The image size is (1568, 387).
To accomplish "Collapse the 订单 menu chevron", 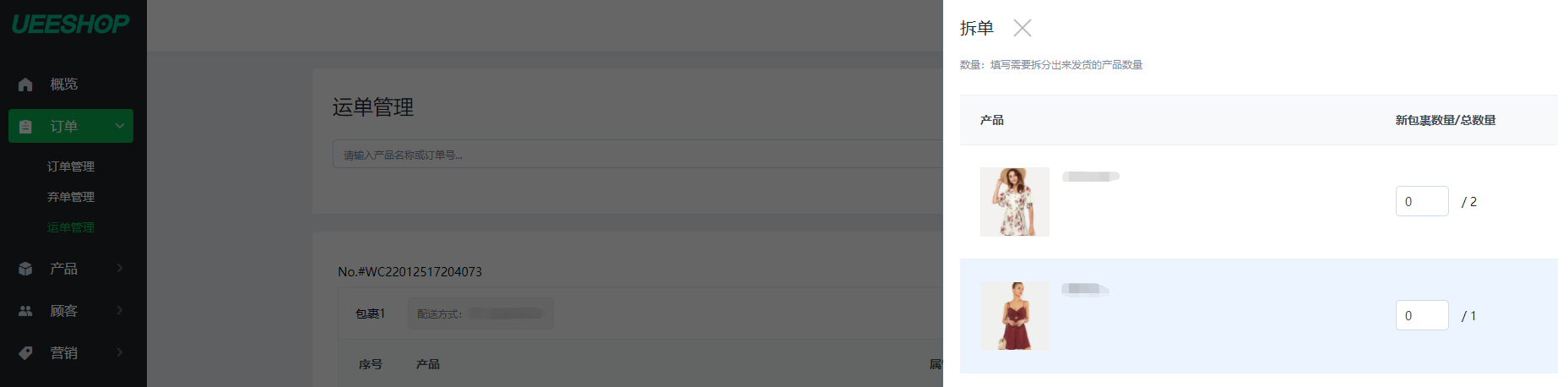I will [120, 126].
